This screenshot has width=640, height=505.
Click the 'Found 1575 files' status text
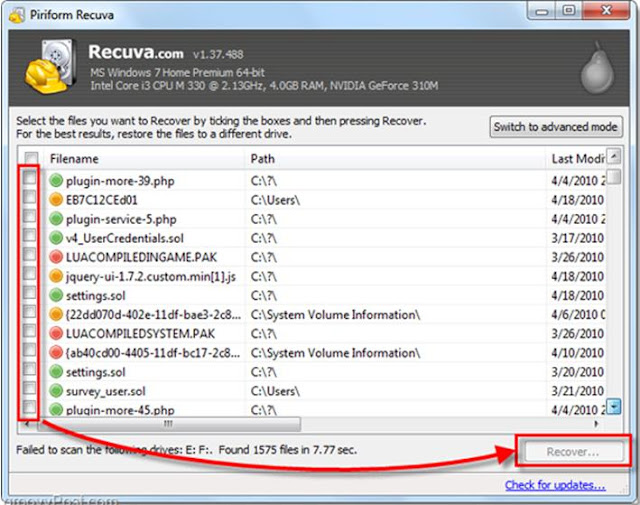click(288, 450)
